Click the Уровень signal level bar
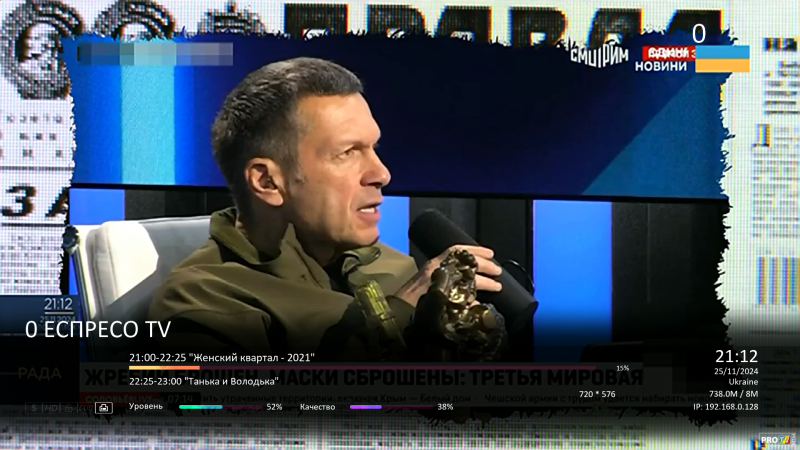Screen dimensions: 800x450 click(217, 407)
